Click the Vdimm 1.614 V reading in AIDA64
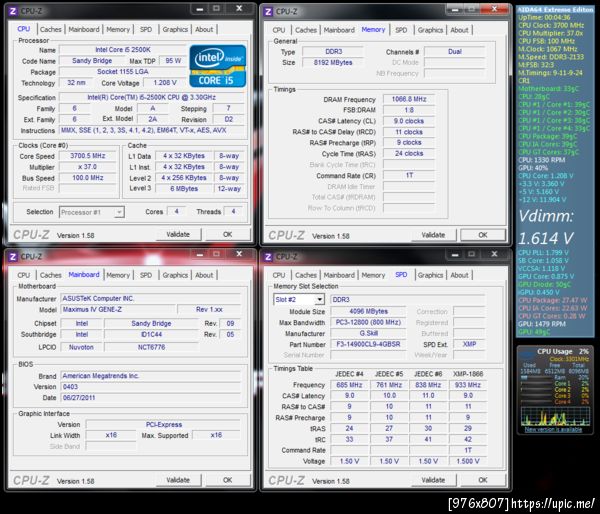This screenshot has width=600, height=514. pos(546,227)
